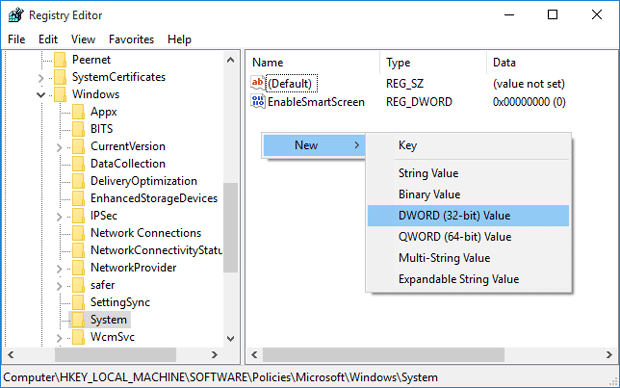Click the Appx folder icon

click(x=78, y=112)
